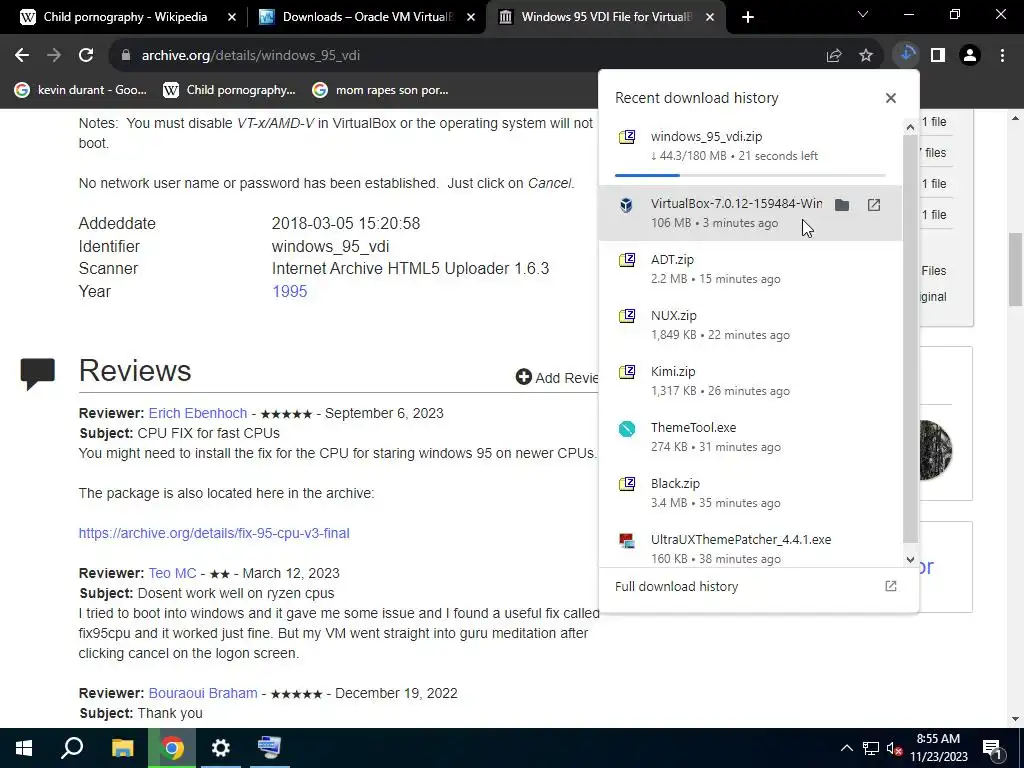Screen dimensions: 1024x768
Task: Open File Explorer from the taskbar
Action: click(122, 748)
